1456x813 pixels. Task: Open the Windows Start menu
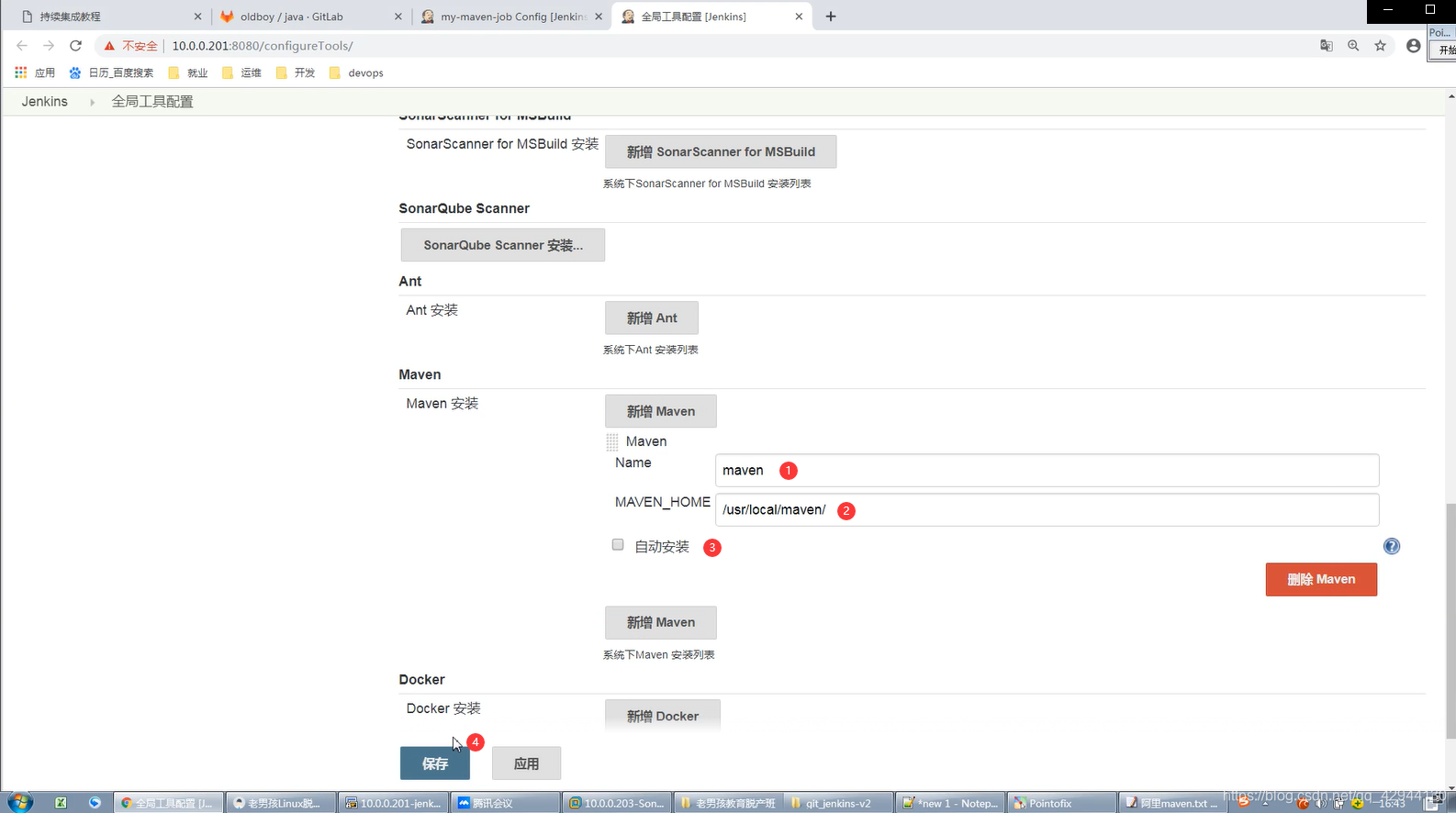click(x=18, y=803)
